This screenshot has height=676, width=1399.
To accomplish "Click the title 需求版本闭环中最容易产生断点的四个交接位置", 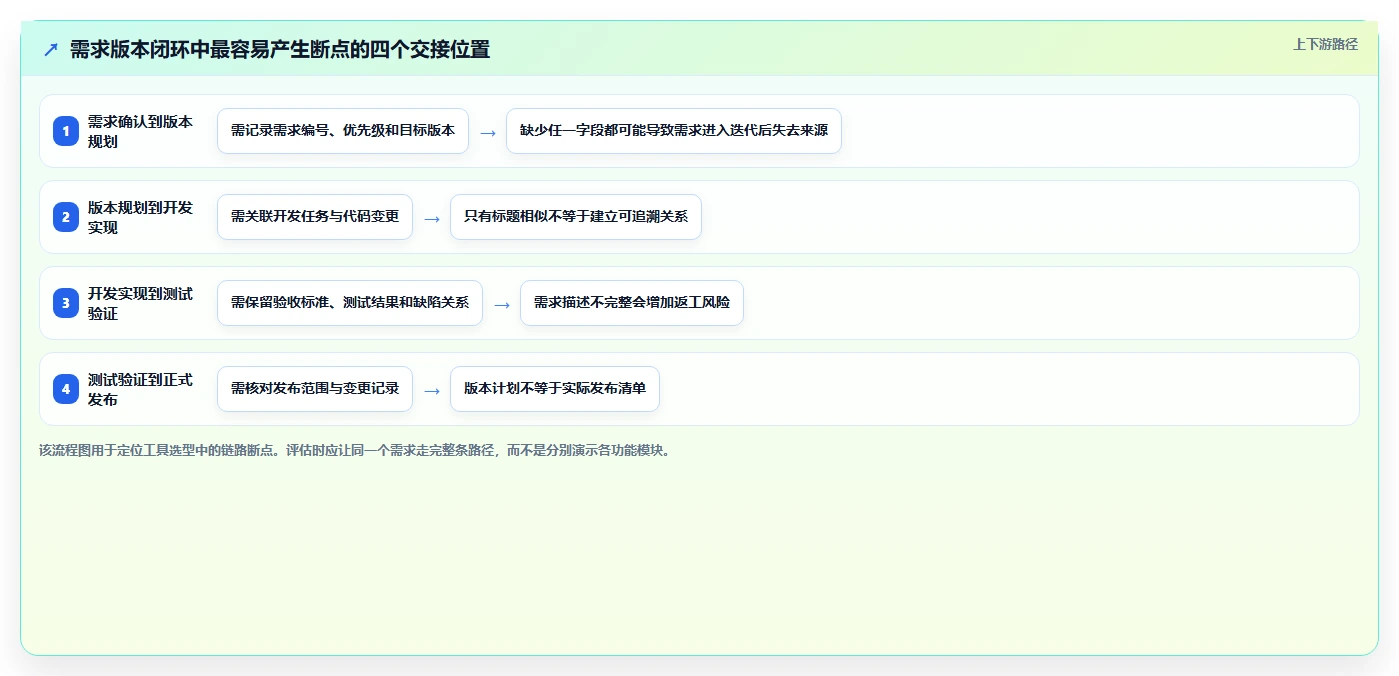I will point(280,50).
